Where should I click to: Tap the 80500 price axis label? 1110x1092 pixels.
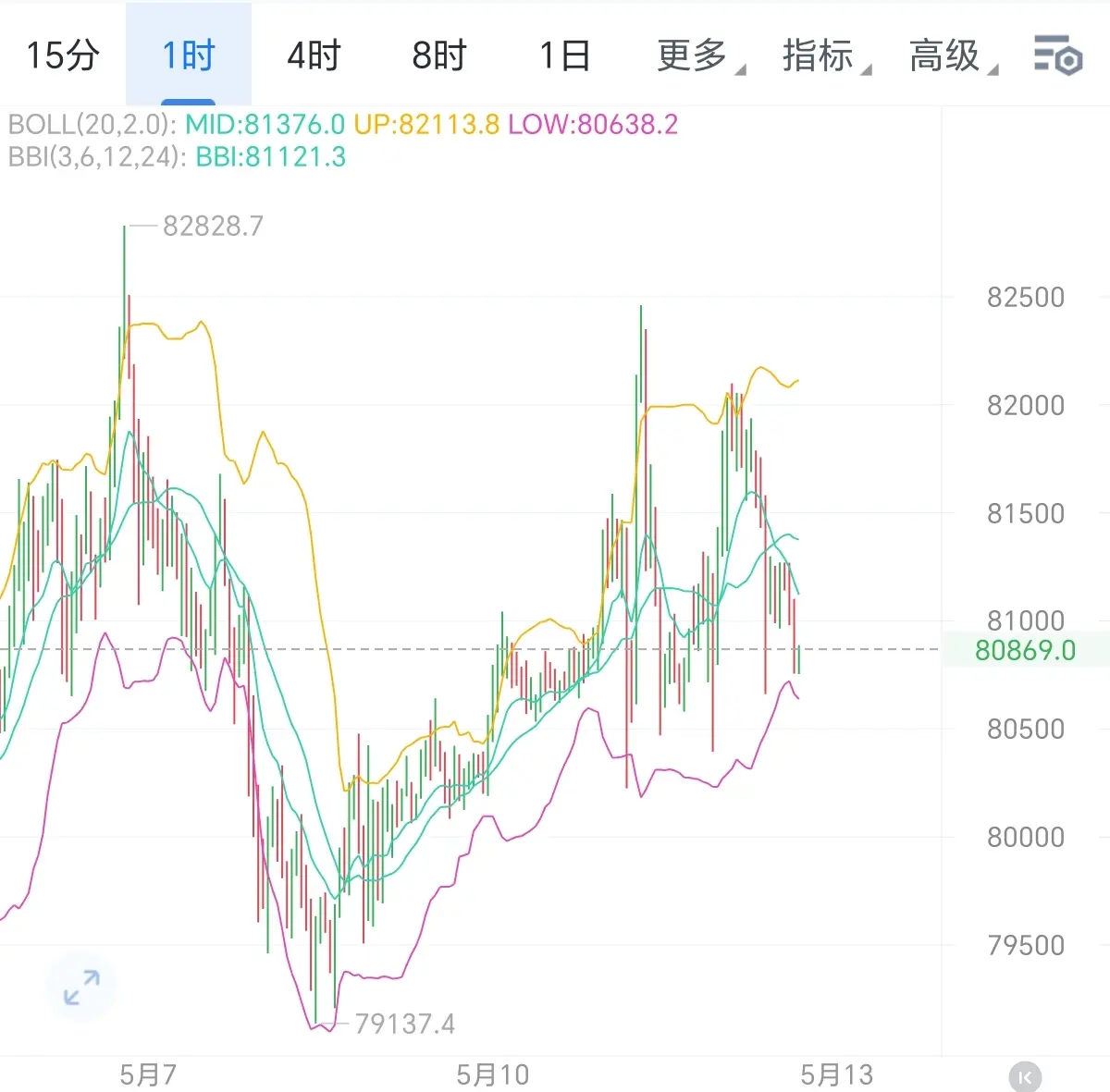1026,729
